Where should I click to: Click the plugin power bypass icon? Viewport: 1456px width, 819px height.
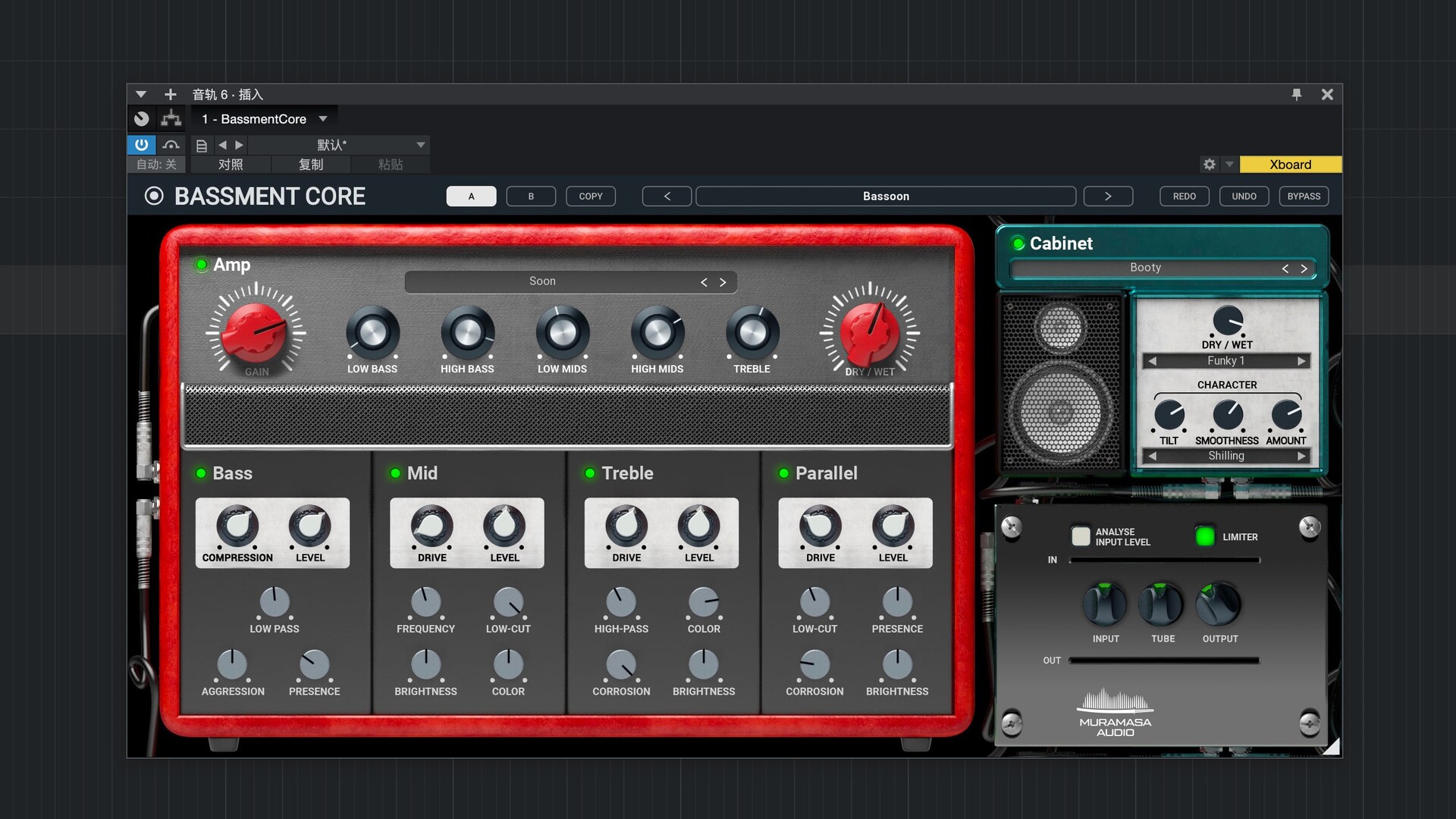pos(141,144)
